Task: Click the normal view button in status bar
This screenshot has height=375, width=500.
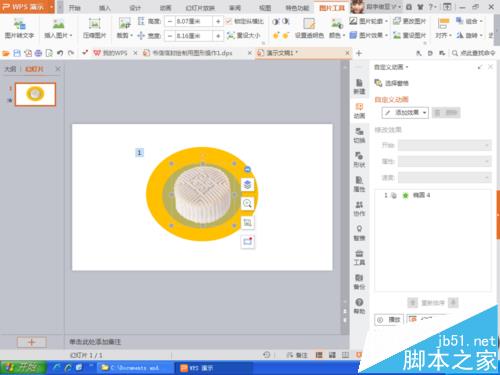Action: [319, 355]
